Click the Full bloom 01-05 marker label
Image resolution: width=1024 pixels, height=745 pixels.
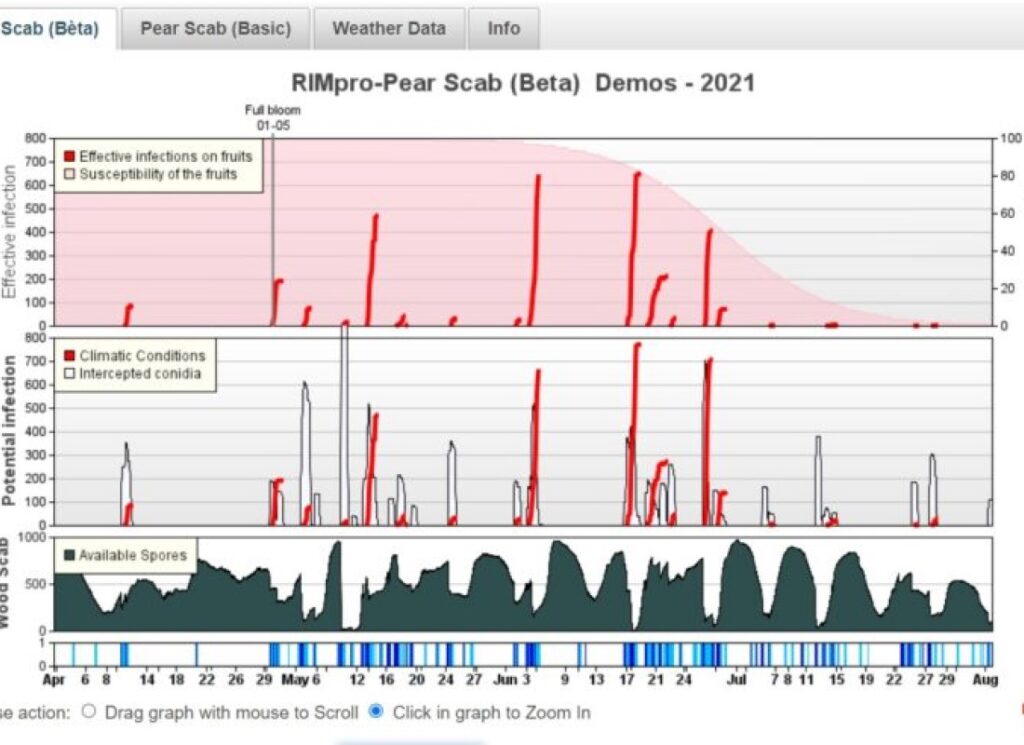(x=273, y=118)
